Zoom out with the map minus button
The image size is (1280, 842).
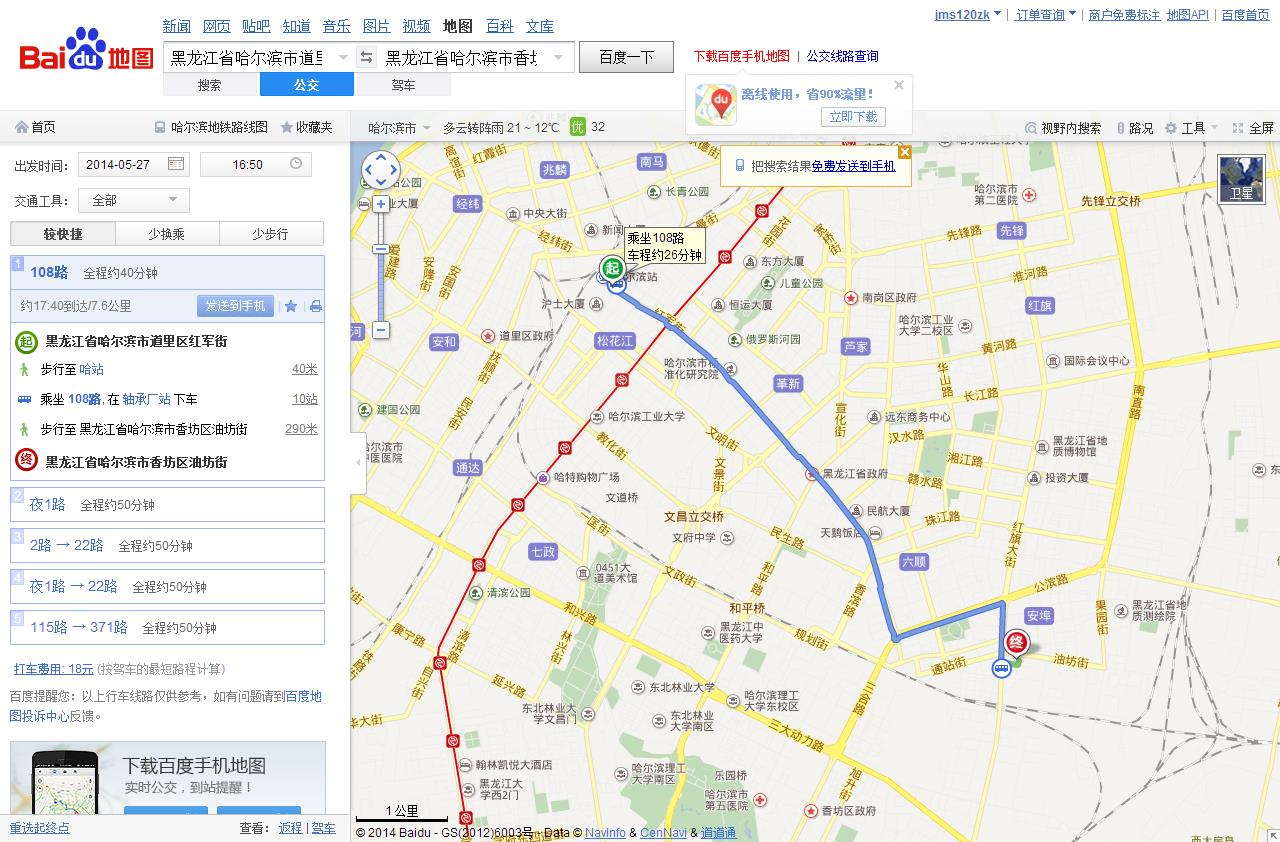pos(381,330)
